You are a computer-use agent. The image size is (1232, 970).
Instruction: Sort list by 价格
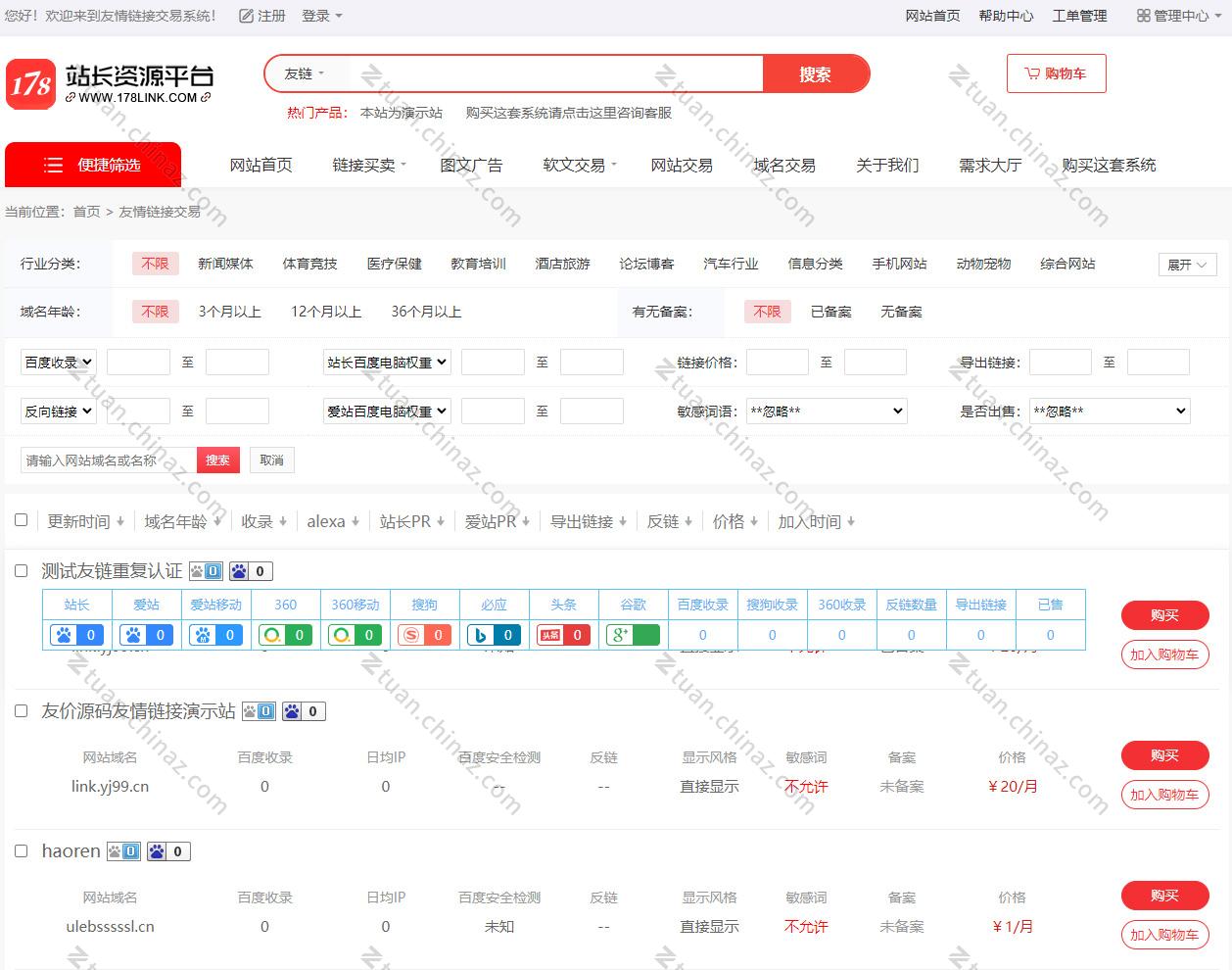pyautogui.click(x=735, y=521)
